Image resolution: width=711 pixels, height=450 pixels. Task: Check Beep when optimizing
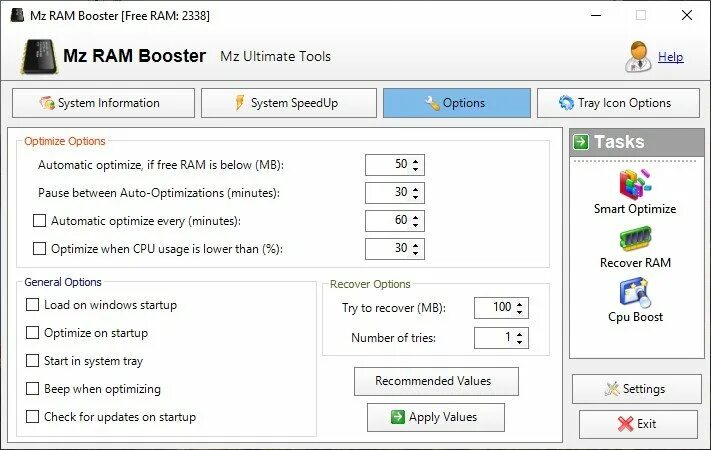(32, 389)
